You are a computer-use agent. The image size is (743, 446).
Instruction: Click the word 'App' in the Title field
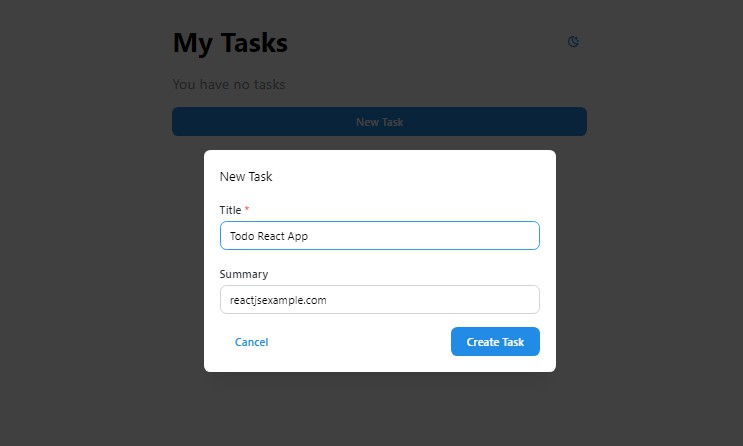[298, 236]
